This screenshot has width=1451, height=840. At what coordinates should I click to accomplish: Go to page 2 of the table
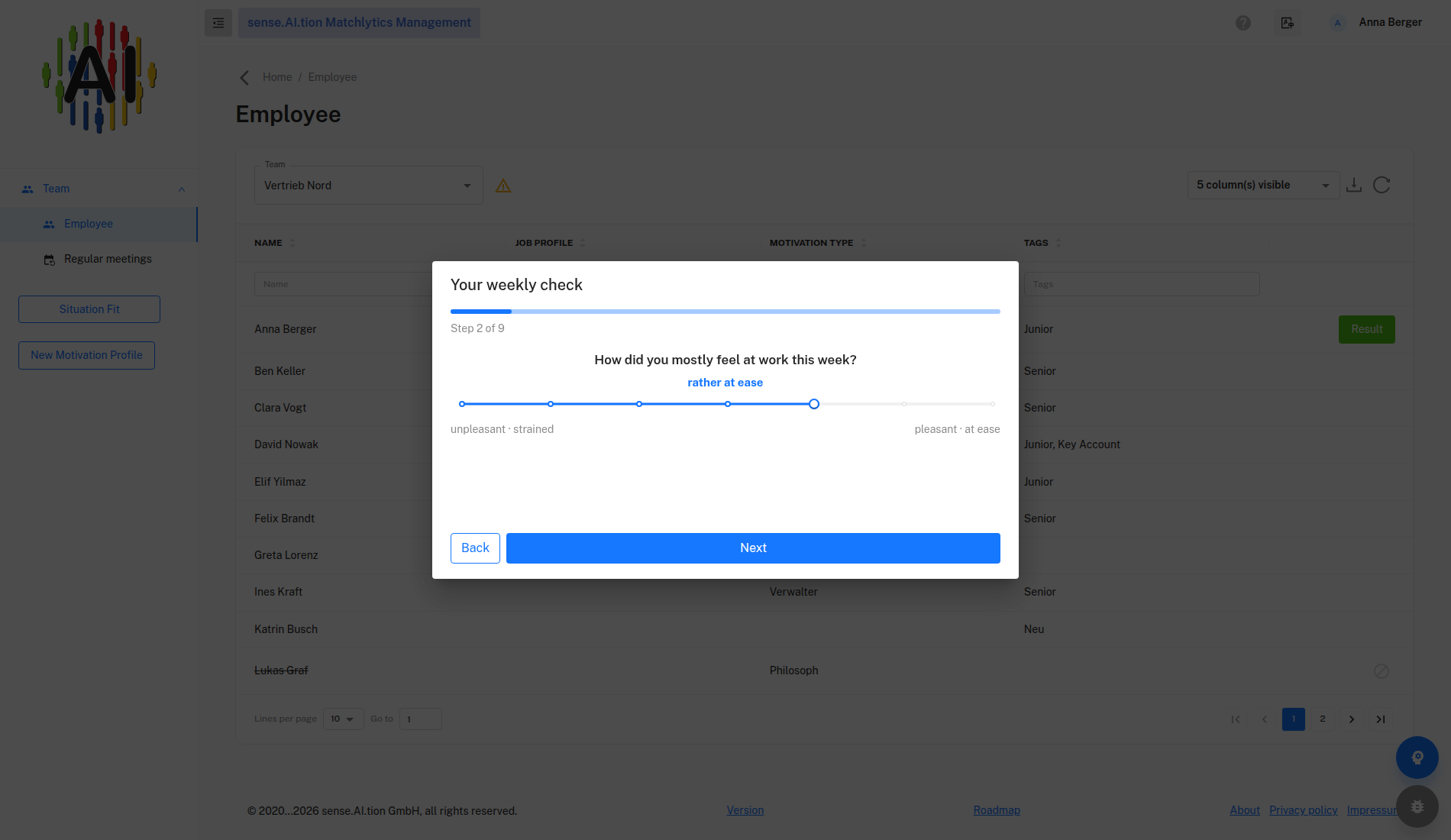tap(1323, 719)
